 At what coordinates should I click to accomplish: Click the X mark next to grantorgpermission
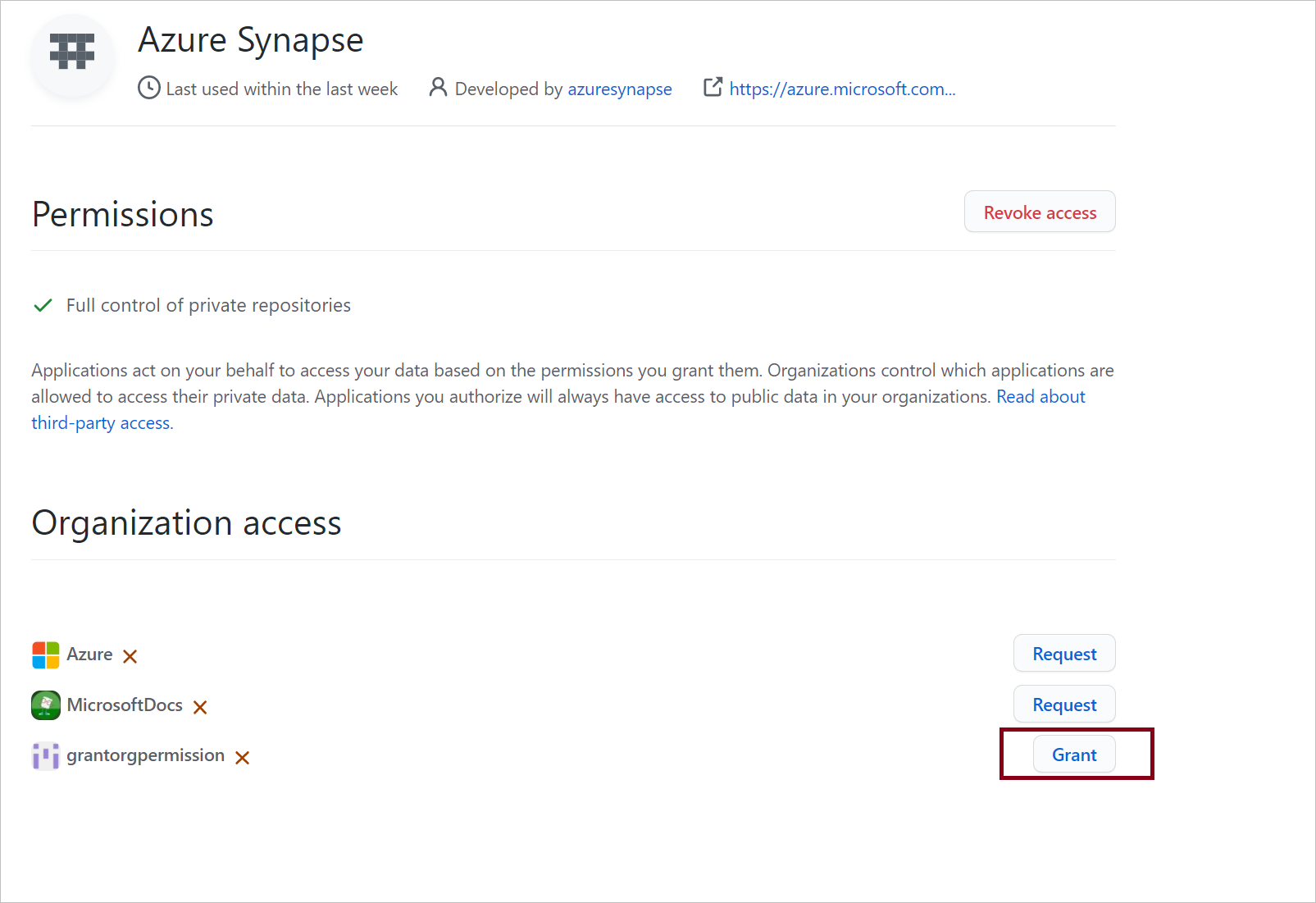[x=242, y=758]
